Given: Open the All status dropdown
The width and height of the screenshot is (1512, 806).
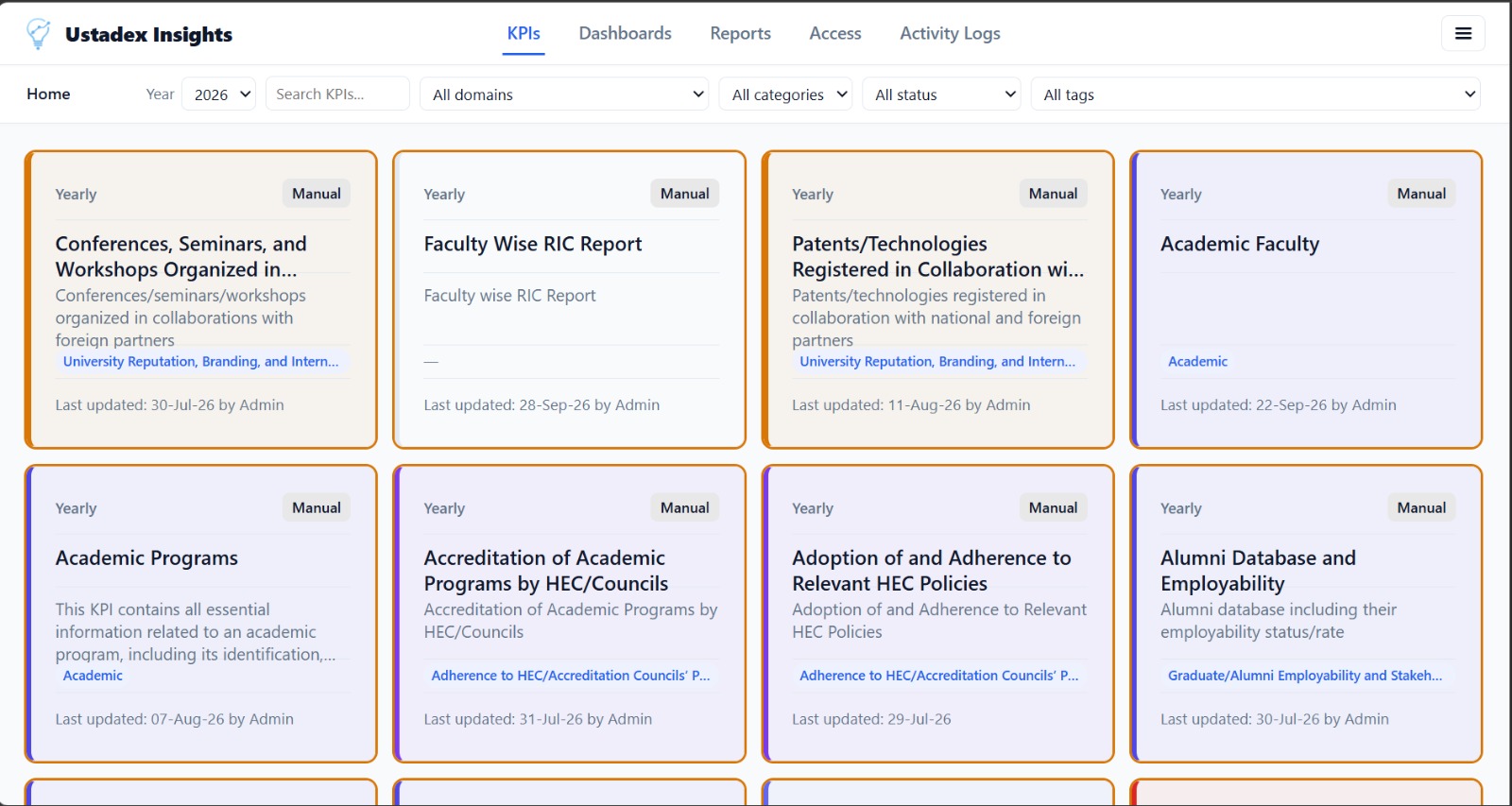Looking at the screenshot, I should (x=941, y=94).
